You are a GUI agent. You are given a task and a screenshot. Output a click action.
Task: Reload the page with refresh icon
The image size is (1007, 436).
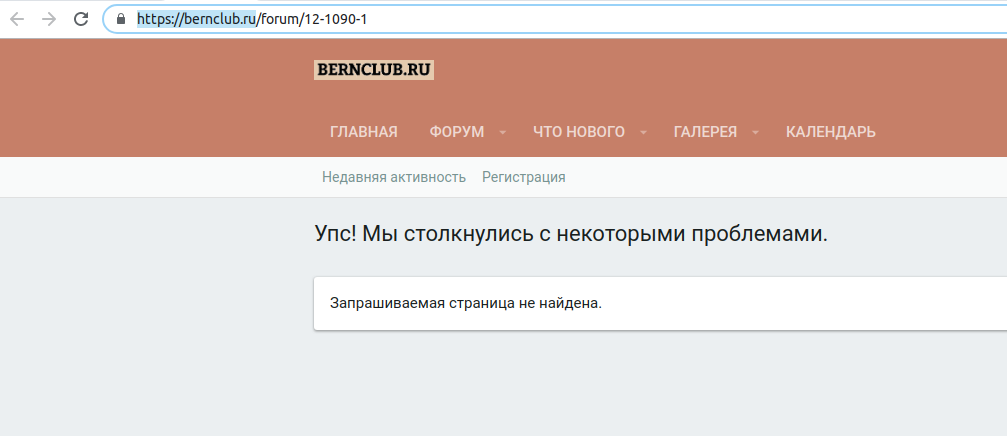[81, 19]
